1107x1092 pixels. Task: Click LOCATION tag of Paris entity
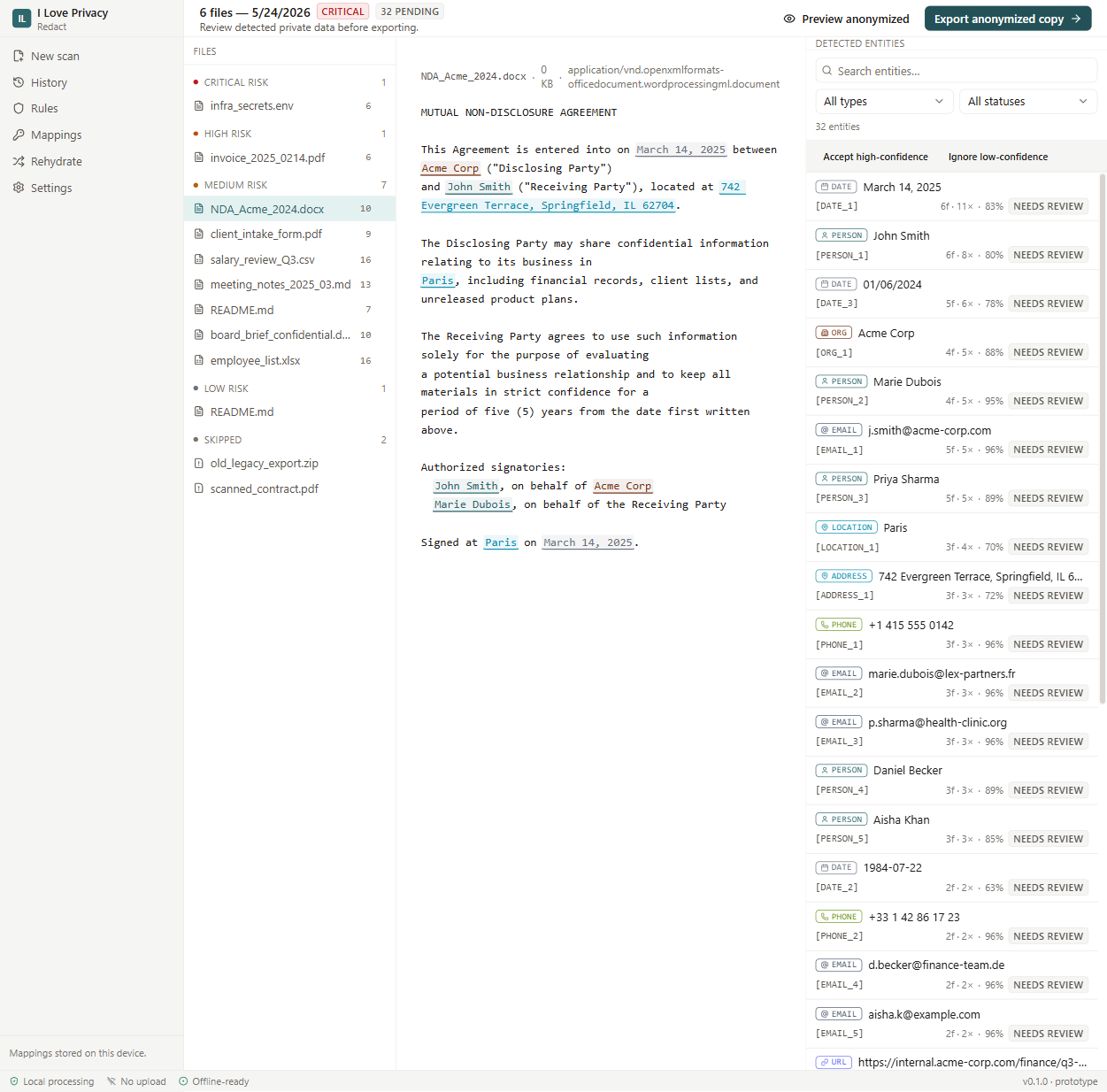click(x=847, y=527)
